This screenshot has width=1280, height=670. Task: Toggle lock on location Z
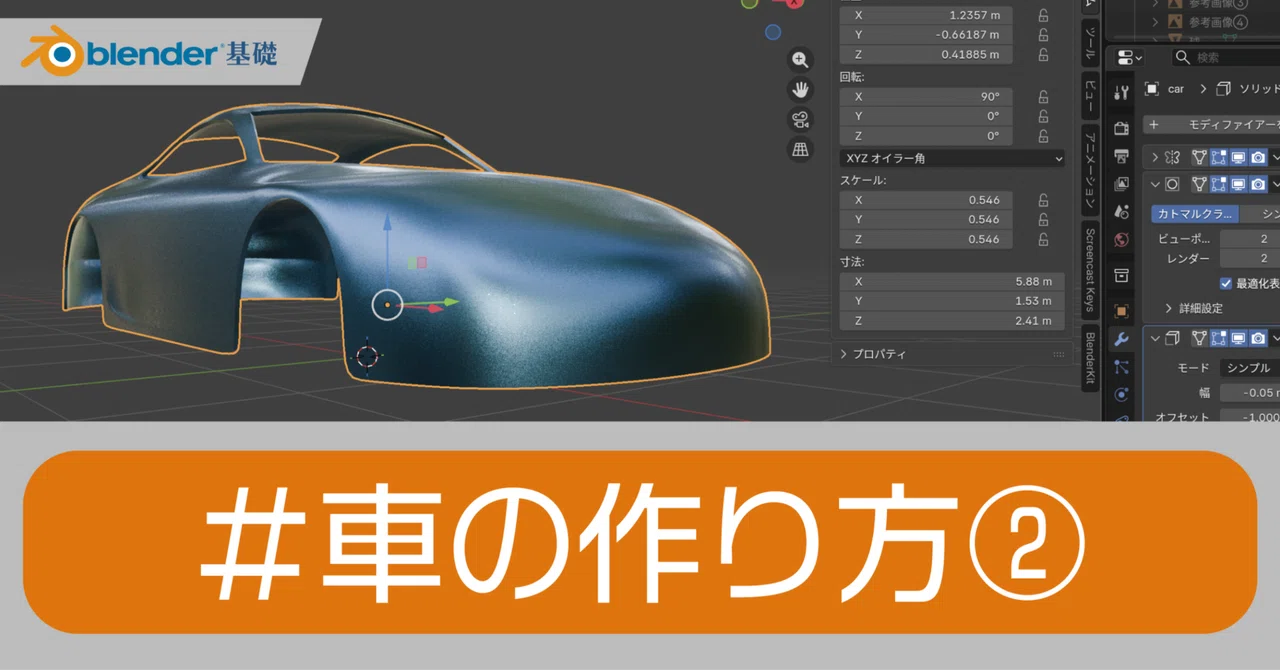(1043, 55)
